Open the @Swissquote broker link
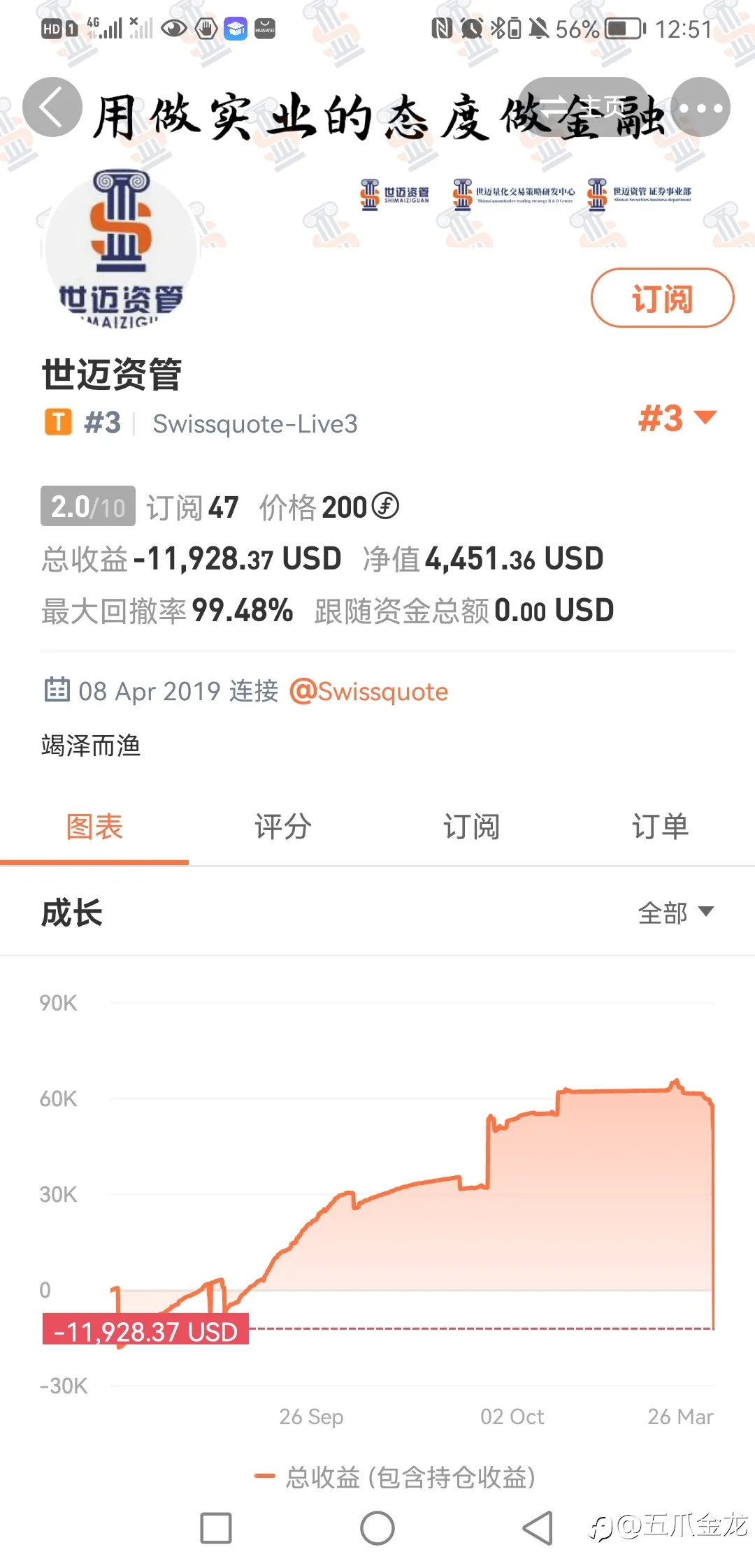 click(368, 691)
